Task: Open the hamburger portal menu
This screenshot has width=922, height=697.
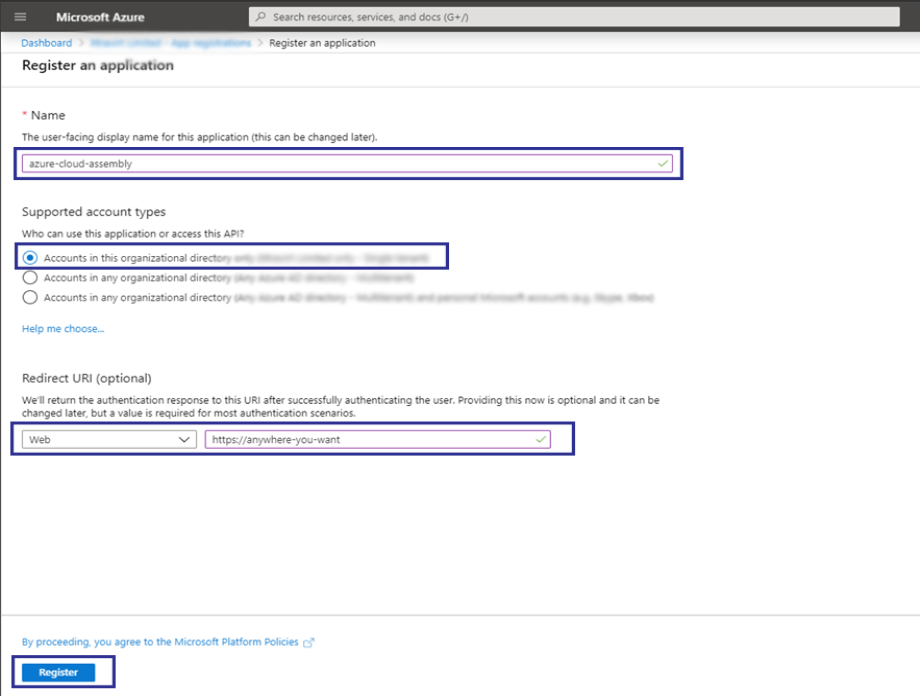Action: tap(21, 16)
